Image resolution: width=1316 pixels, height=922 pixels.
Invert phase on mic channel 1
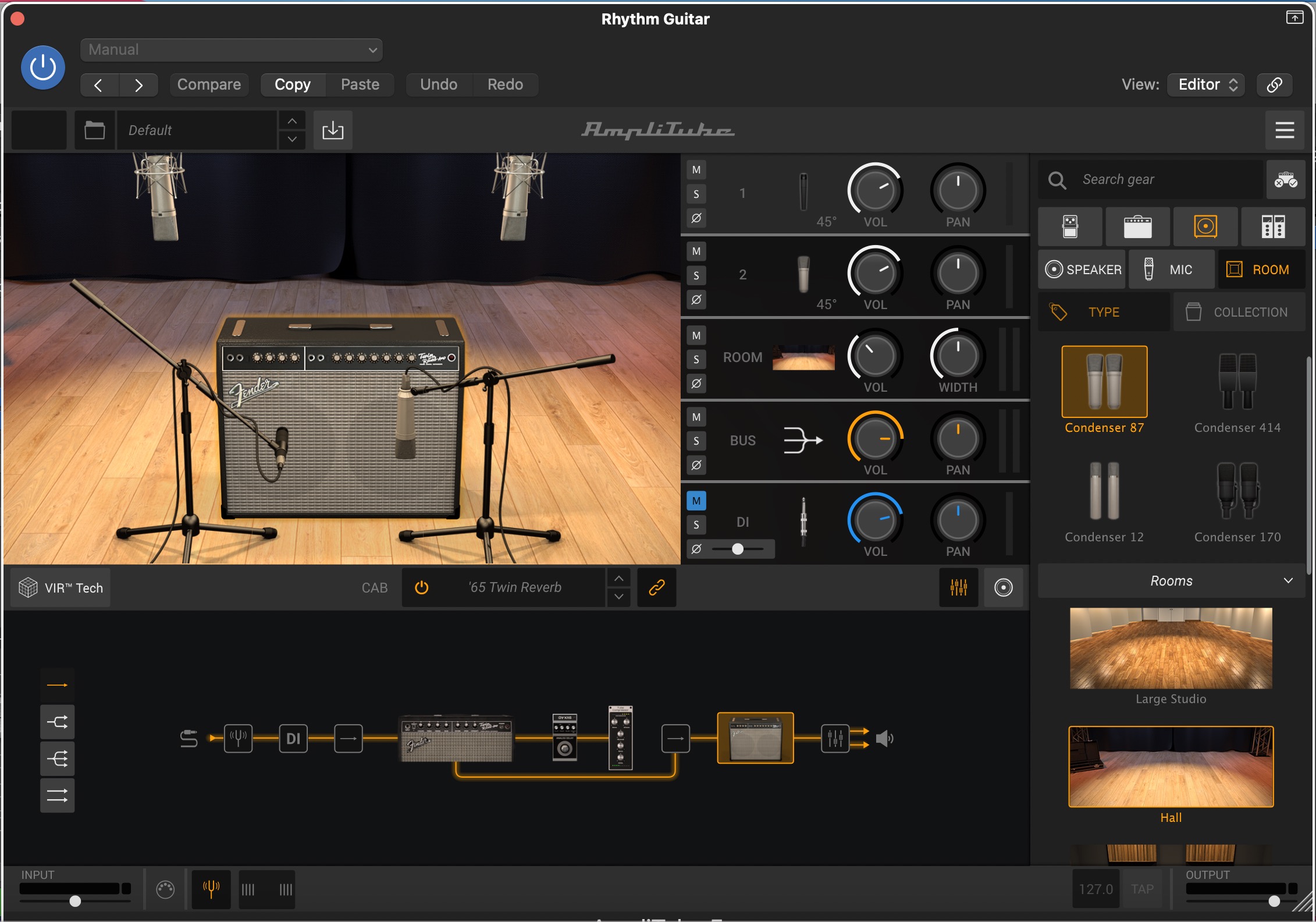pyautogui.click(x=696, y=218)
